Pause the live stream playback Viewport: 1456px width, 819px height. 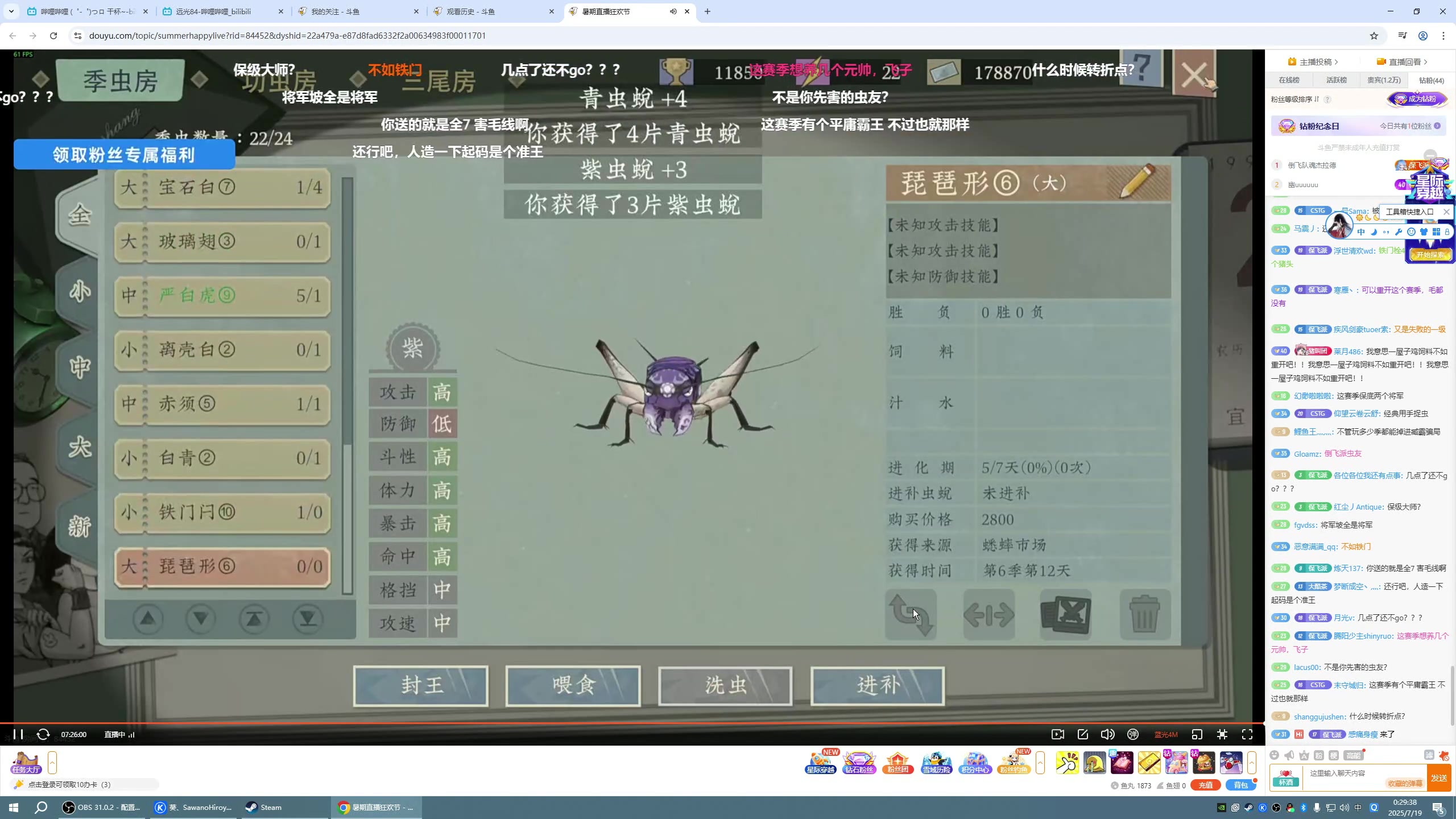click(x=18, y=734)
